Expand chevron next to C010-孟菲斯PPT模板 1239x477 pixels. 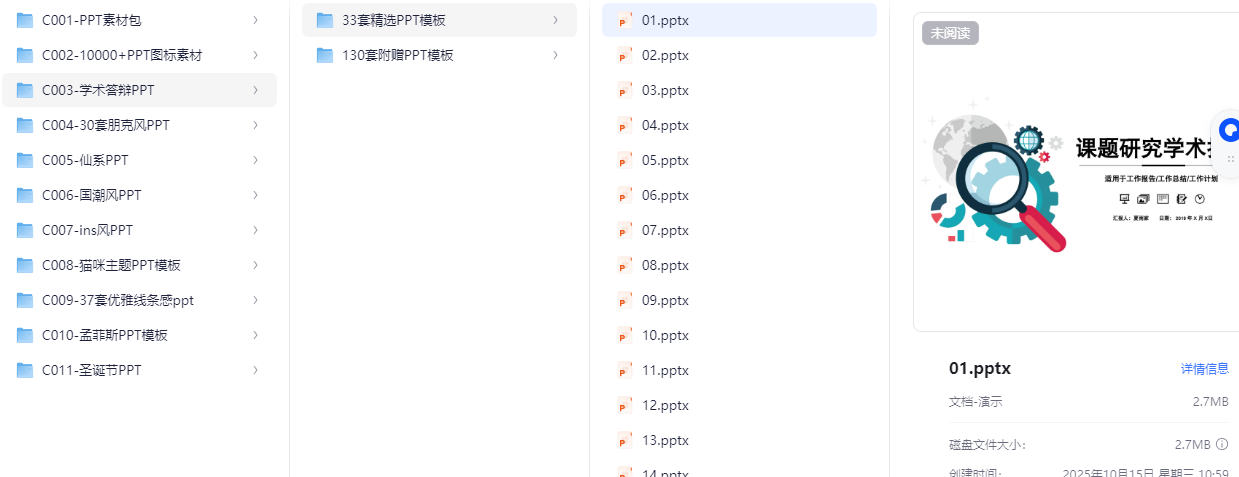pos(256,335)
